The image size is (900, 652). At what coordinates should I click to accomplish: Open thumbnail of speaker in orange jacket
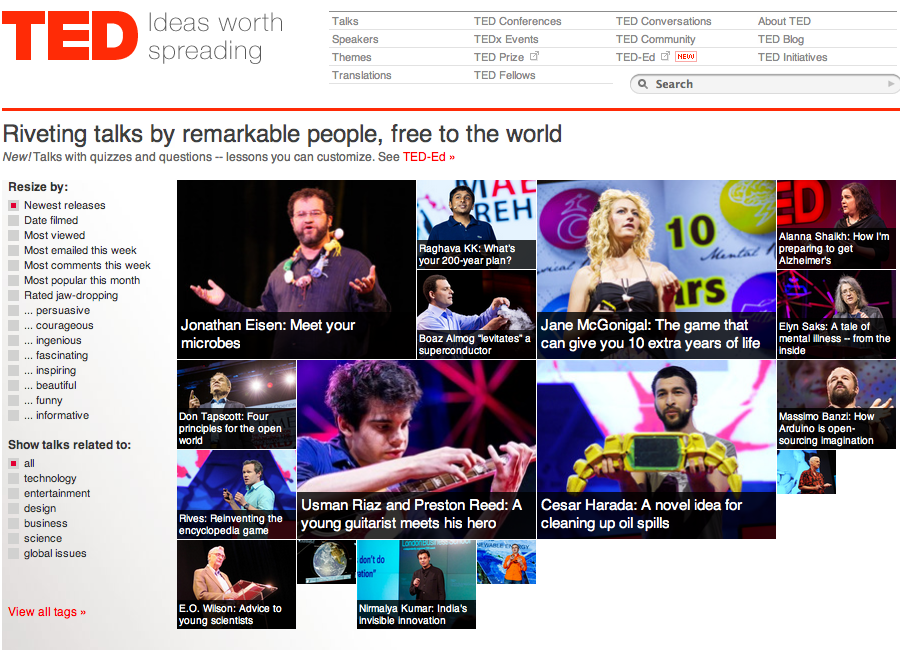[x=506, y=562]
